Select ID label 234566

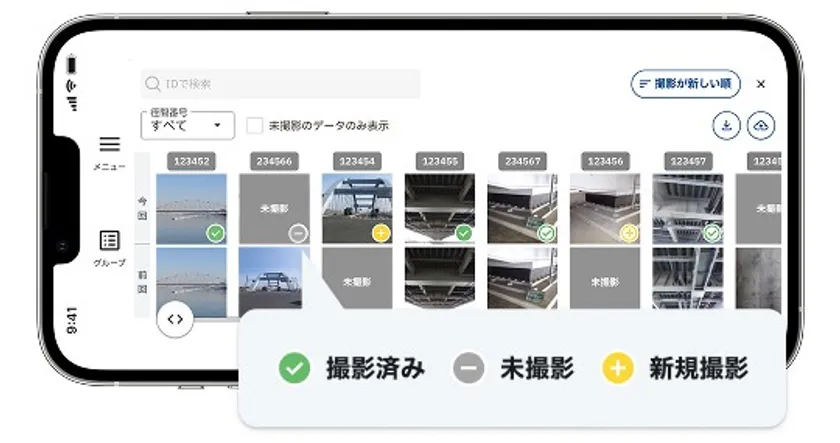click(274, 161)
